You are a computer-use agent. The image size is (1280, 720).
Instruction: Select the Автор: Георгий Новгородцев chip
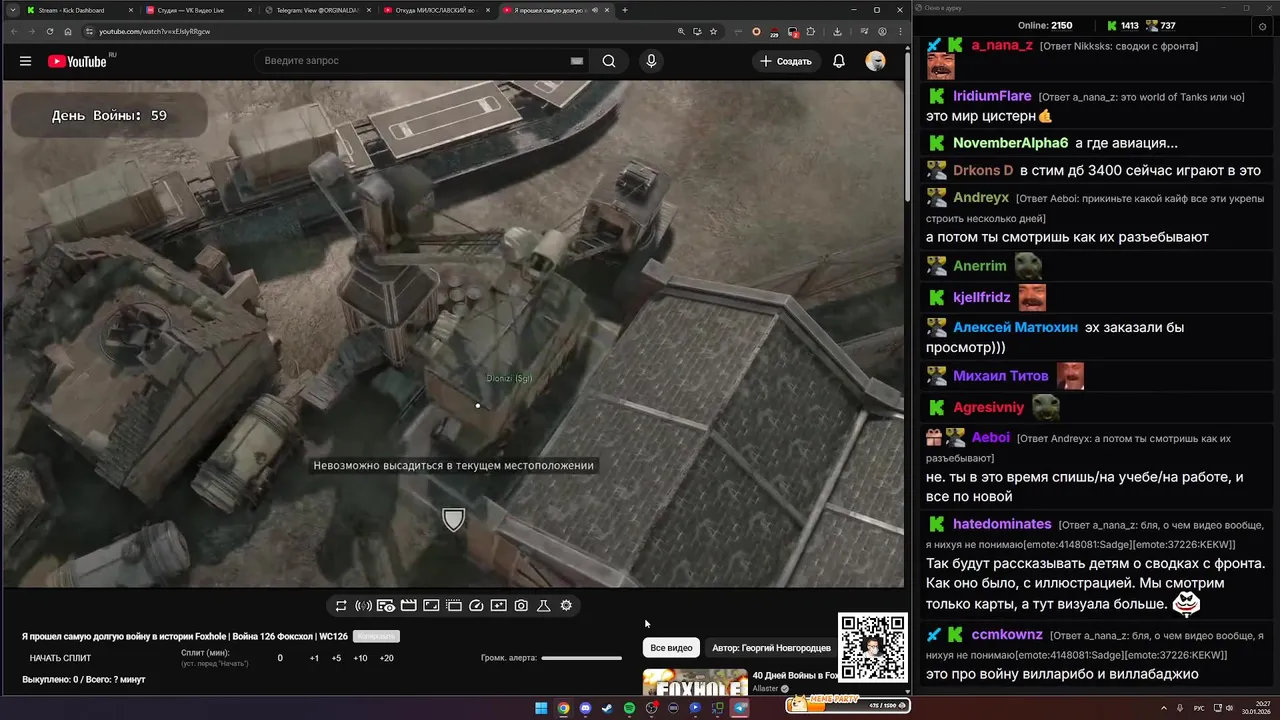771,648
